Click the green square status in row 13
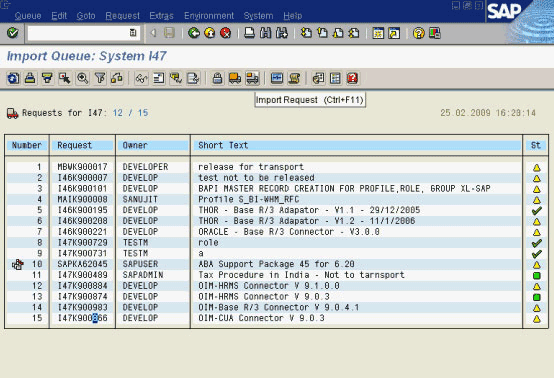This screenshot has height=378, width=554. click(x=536, y=297)
